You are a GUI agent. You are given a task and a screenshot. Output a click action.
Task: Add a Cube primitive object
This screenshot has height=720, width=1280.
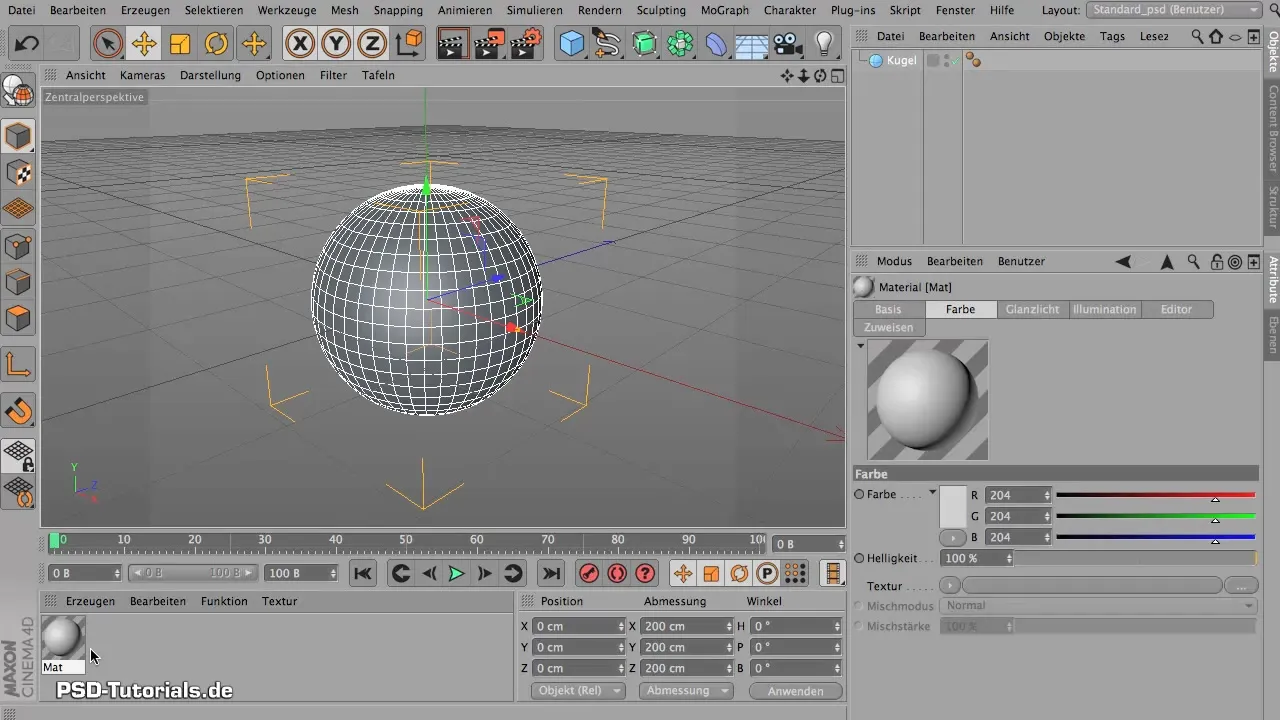point(572,44)
